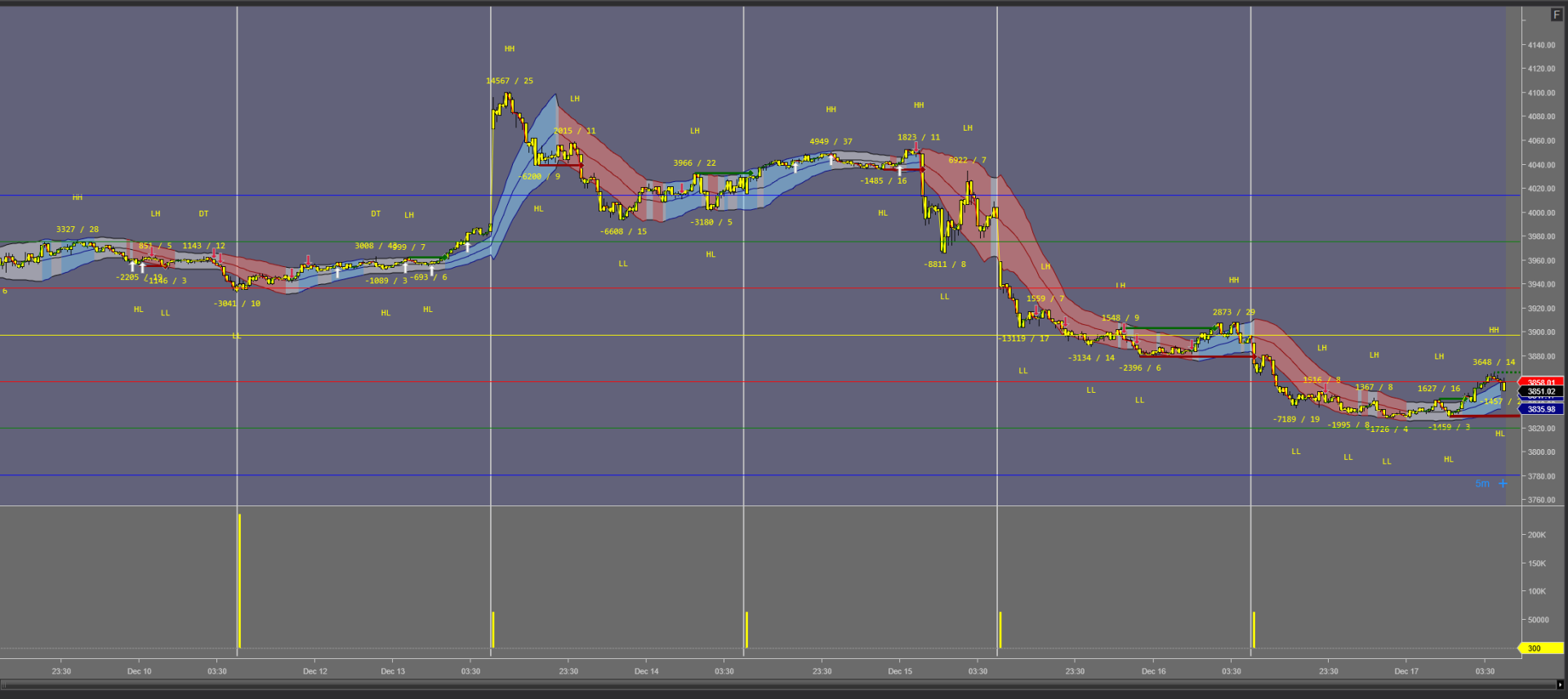Click the Dec 16 date label
The image size is (1568, 699).
click(x=1153, y=671)
